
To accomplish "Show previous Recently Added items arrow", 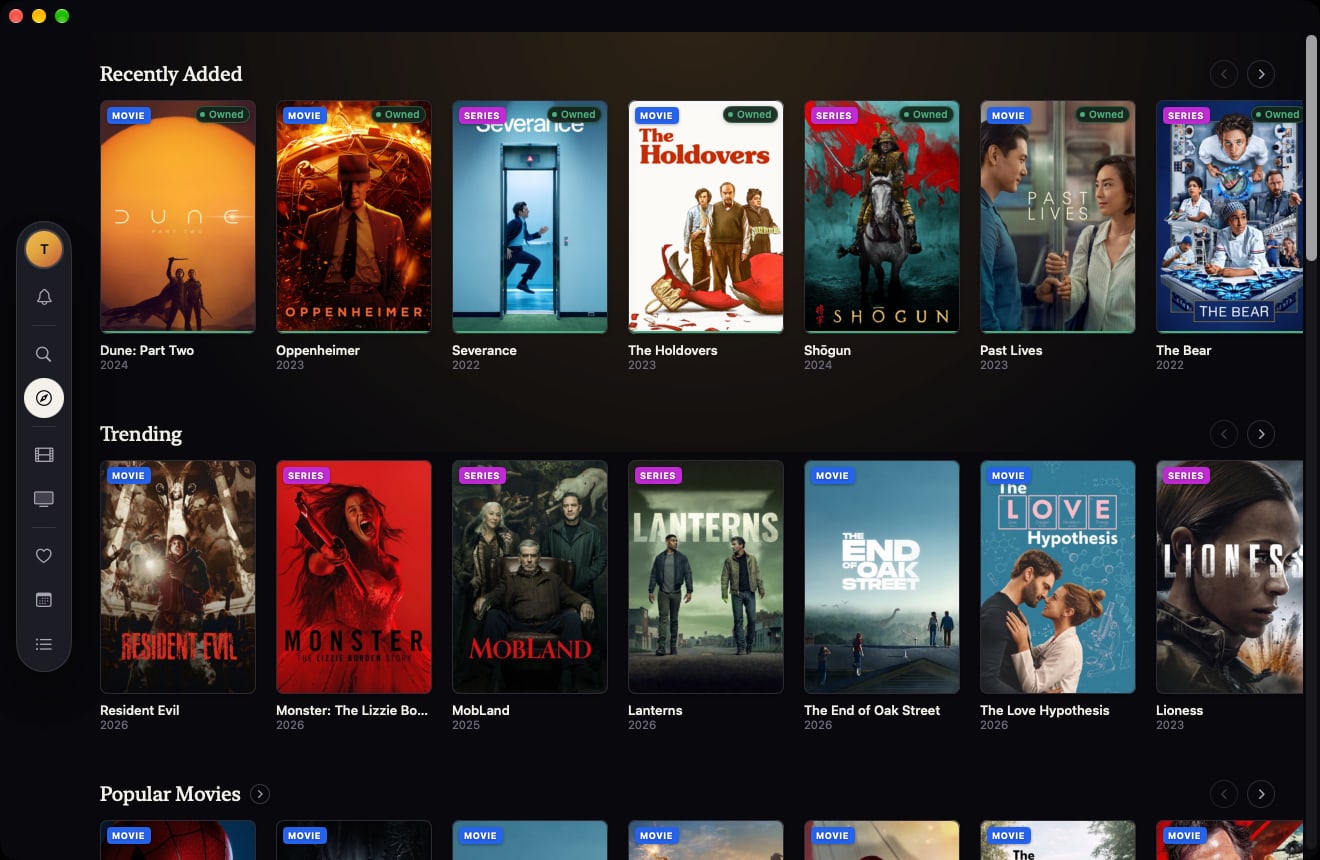I will 1224,74.
